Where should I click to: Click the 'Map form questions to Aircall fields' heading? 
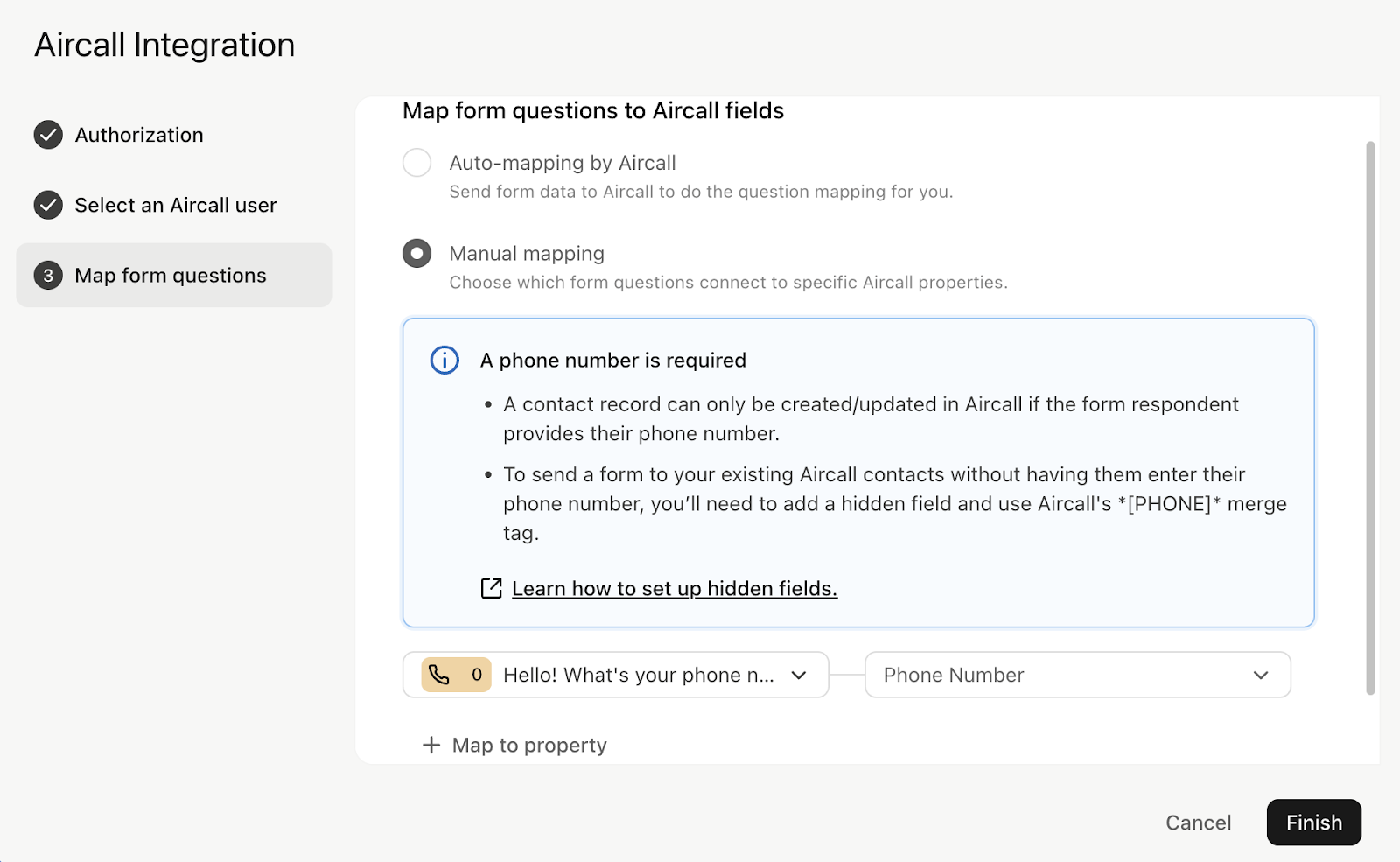(x=593, y=110)
